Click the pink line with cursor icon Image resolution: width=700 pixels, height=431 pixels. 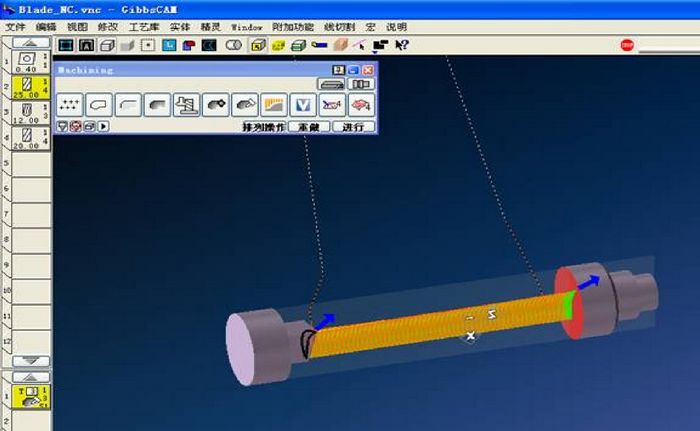360,45
